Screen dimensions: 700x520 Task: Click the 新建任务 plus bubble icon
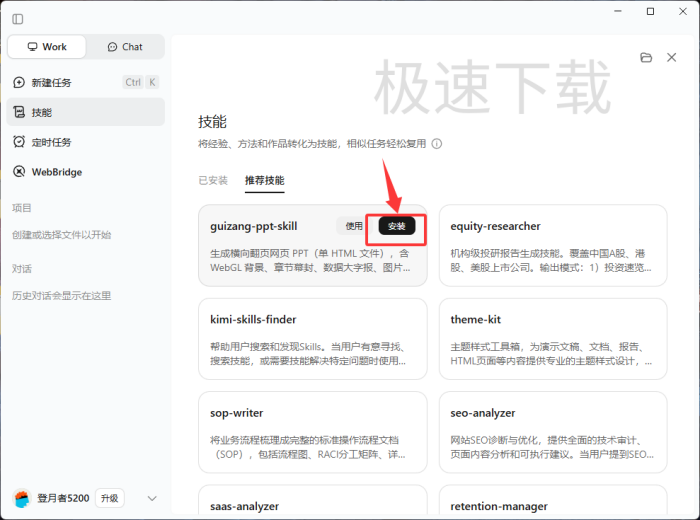click(x=19, y=82)
